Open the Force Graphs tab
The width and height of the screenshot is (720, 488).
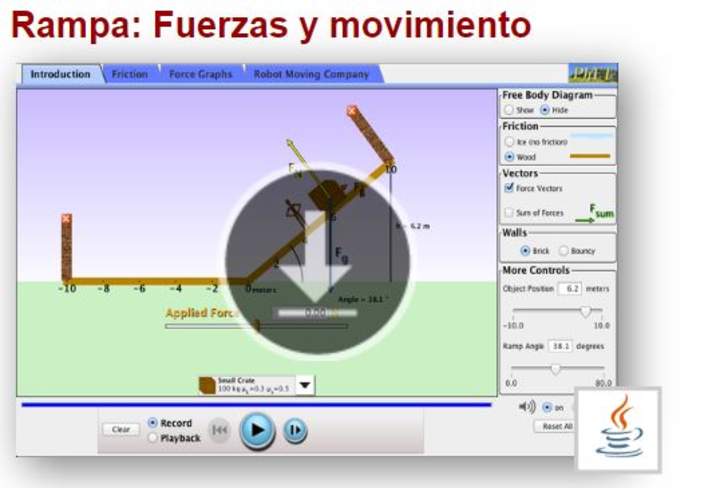click(200, 74)
